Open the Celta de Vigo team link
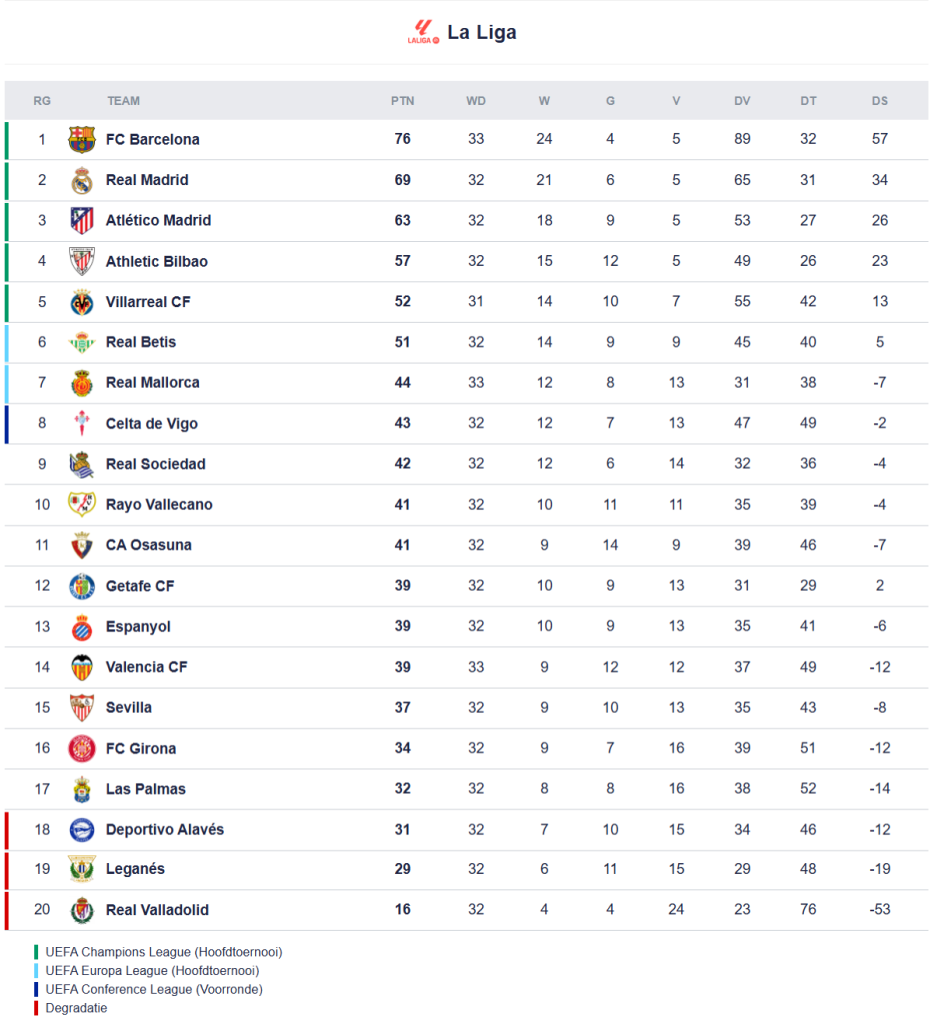This screenshot has height=1024, width=930. (x=152, y=424)
